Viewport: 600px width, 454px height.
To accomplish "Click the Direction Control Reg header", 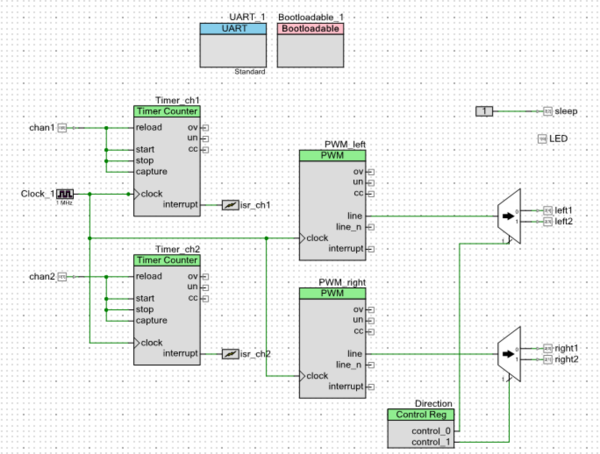I will coord(421,415).
